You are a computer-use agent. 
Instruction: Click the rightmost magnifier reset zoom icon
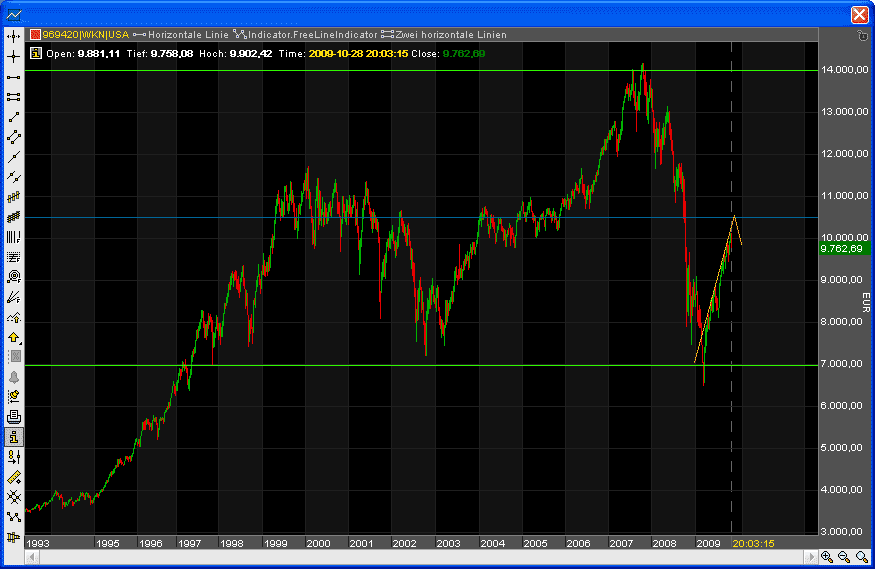861,557
